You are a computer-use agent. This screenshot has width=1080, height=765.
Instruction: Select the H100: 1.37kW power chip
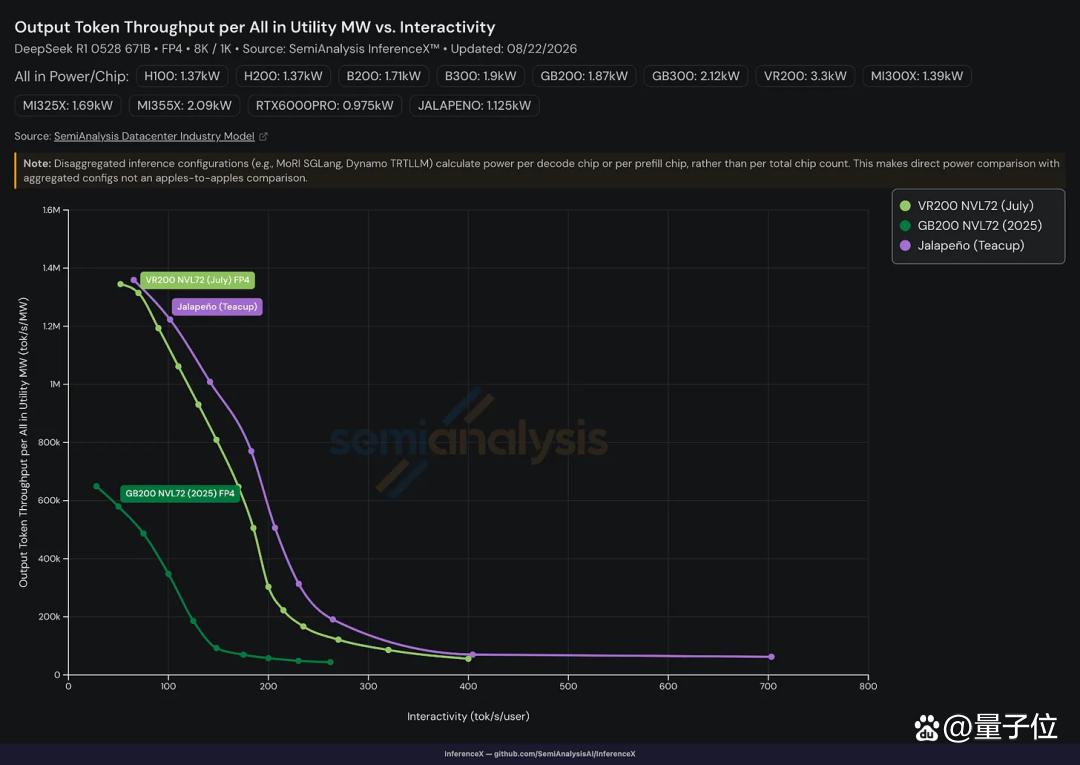[x=182, y=76]
